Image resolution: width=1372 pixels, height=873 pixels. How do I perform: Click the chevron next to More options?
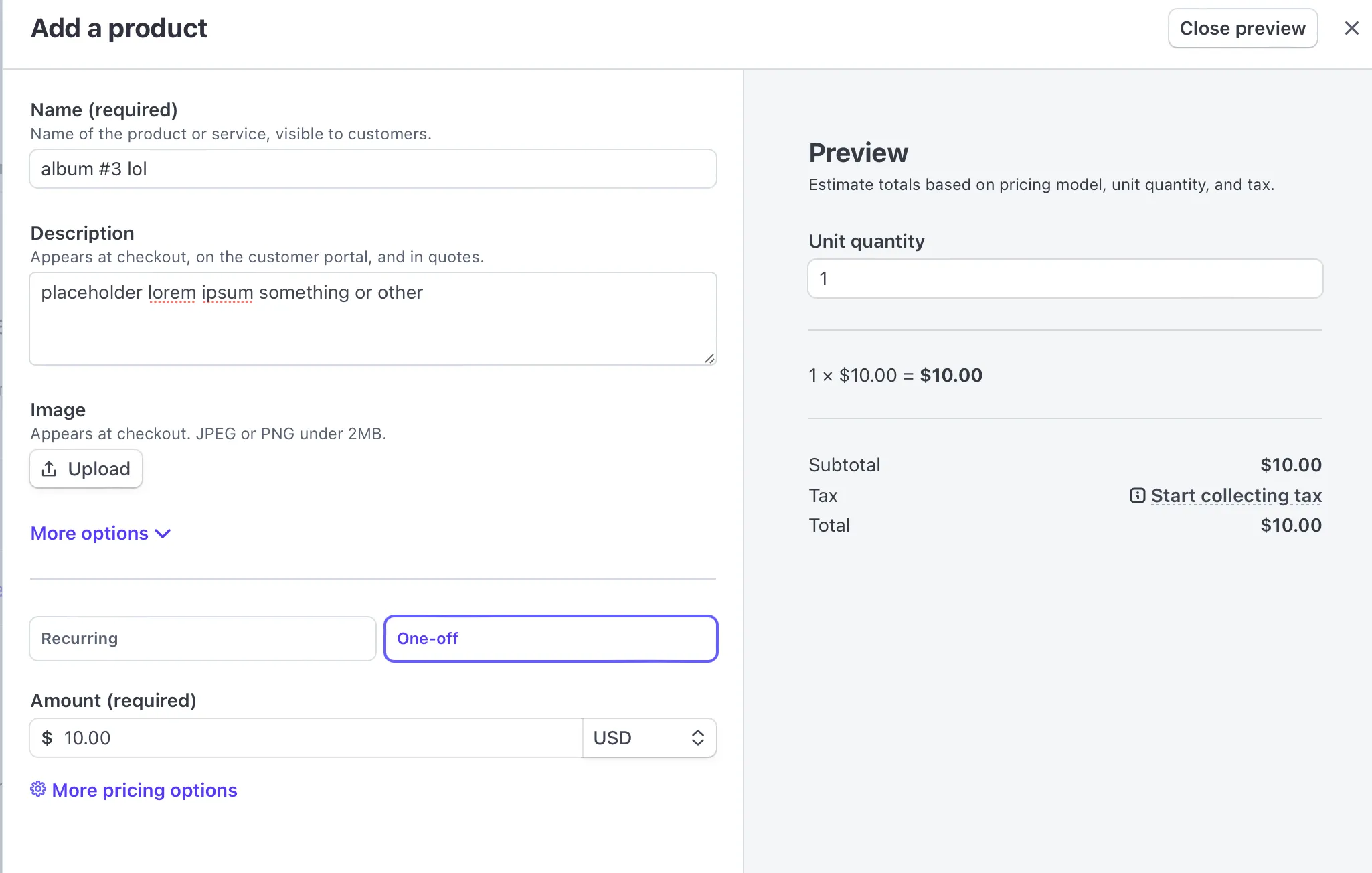click(x=163, y=534)
